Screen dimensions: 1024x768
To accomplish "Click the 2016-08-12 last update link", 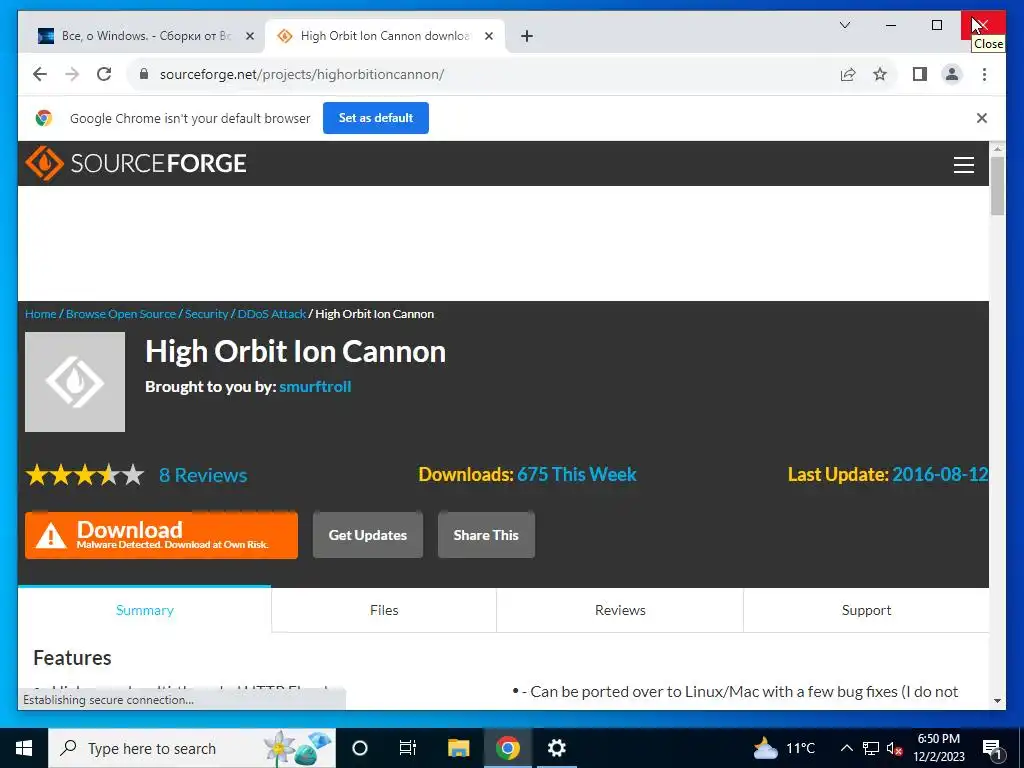I will coord(940,474).
